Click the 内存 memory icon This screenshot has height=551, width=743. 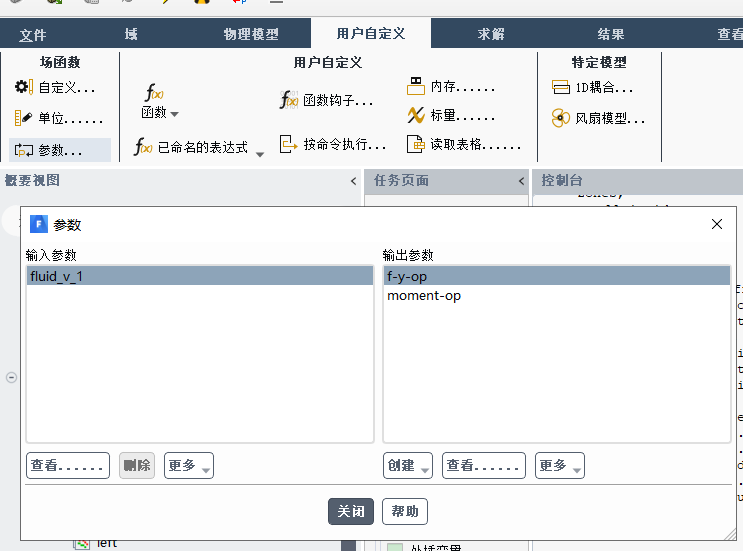coord(416,87)
